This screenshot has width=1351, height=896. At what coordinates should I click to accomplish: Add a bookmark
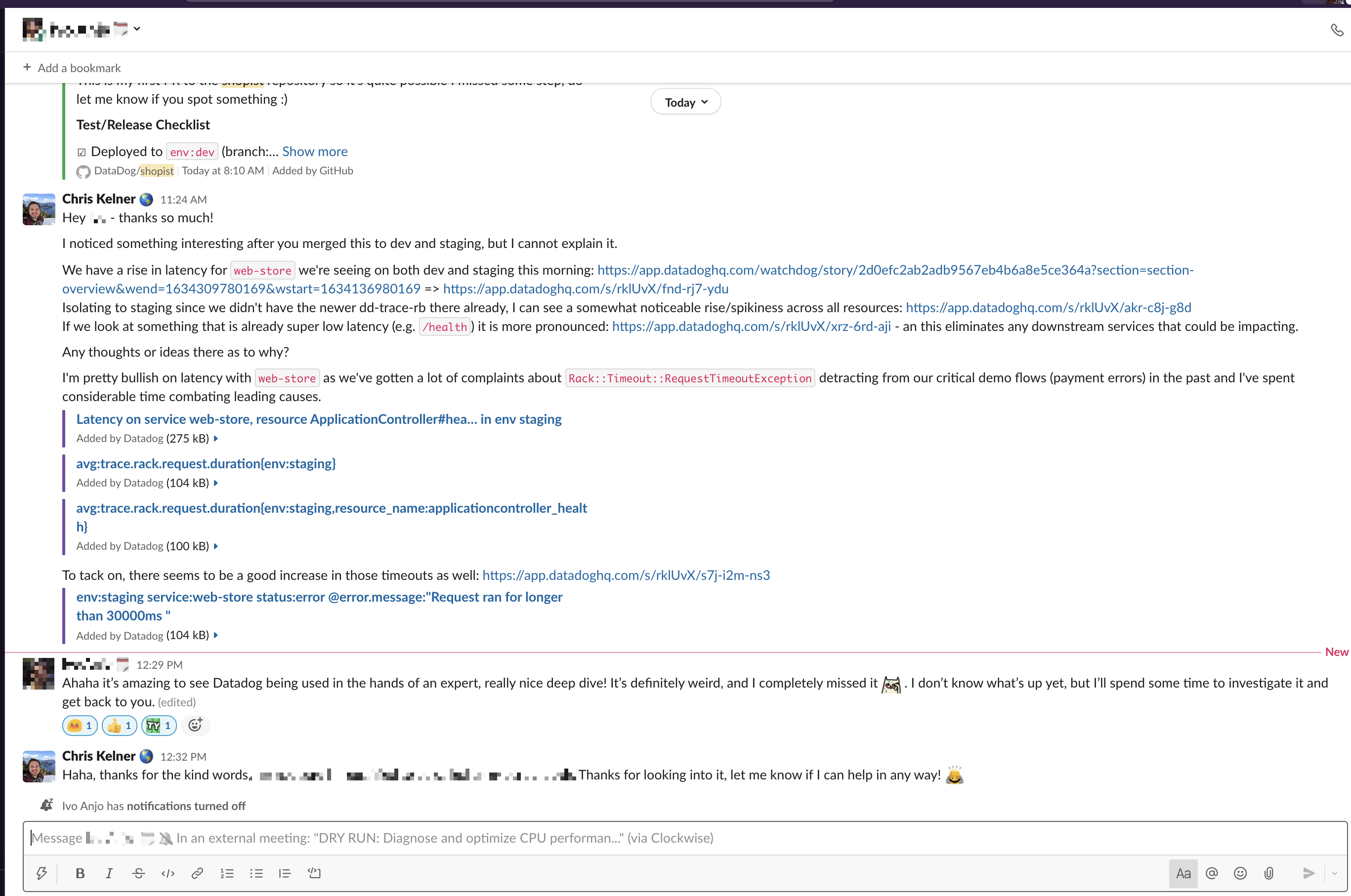click(x=72, y=68)
